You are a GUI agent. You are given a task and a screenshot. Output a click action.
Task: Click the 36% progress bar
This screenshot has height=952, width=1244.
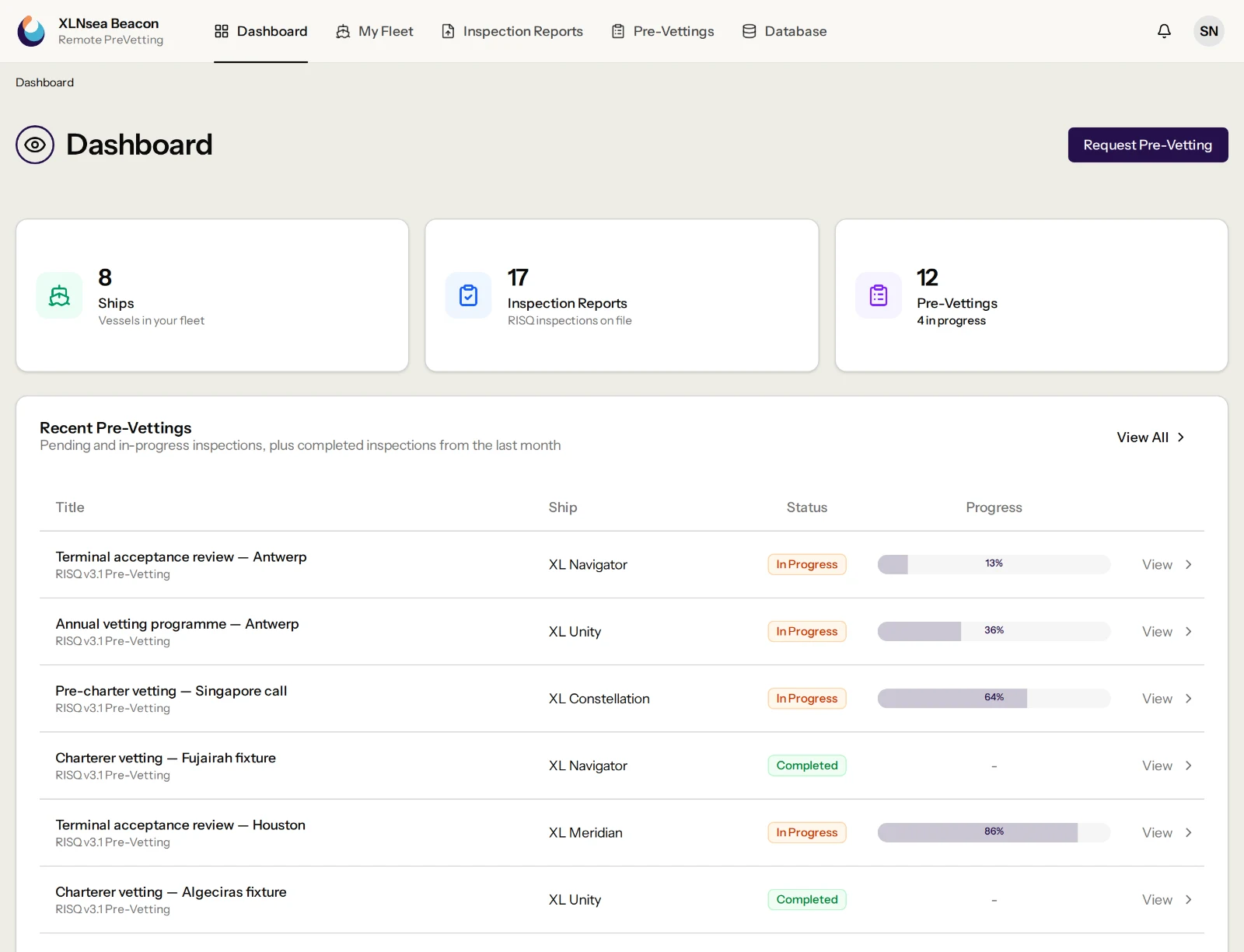tap(994, 631)
